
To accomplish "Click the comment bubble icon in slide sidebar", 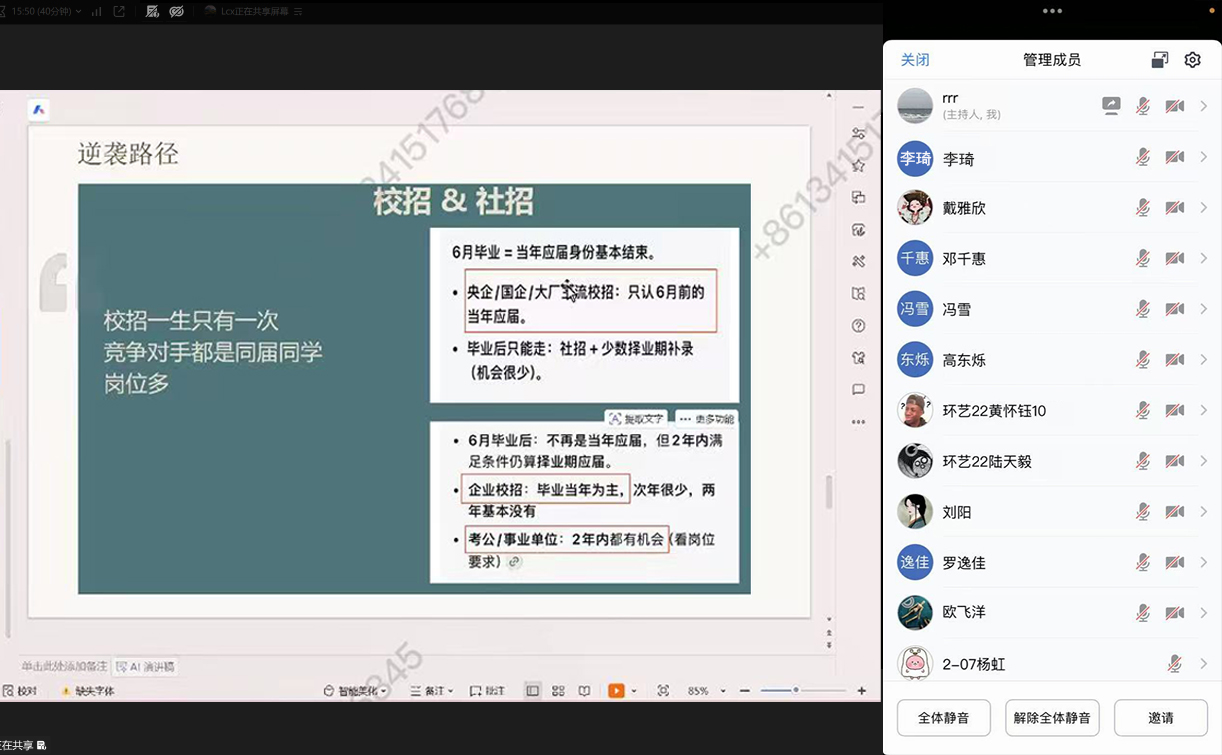I will click(858, 390).
